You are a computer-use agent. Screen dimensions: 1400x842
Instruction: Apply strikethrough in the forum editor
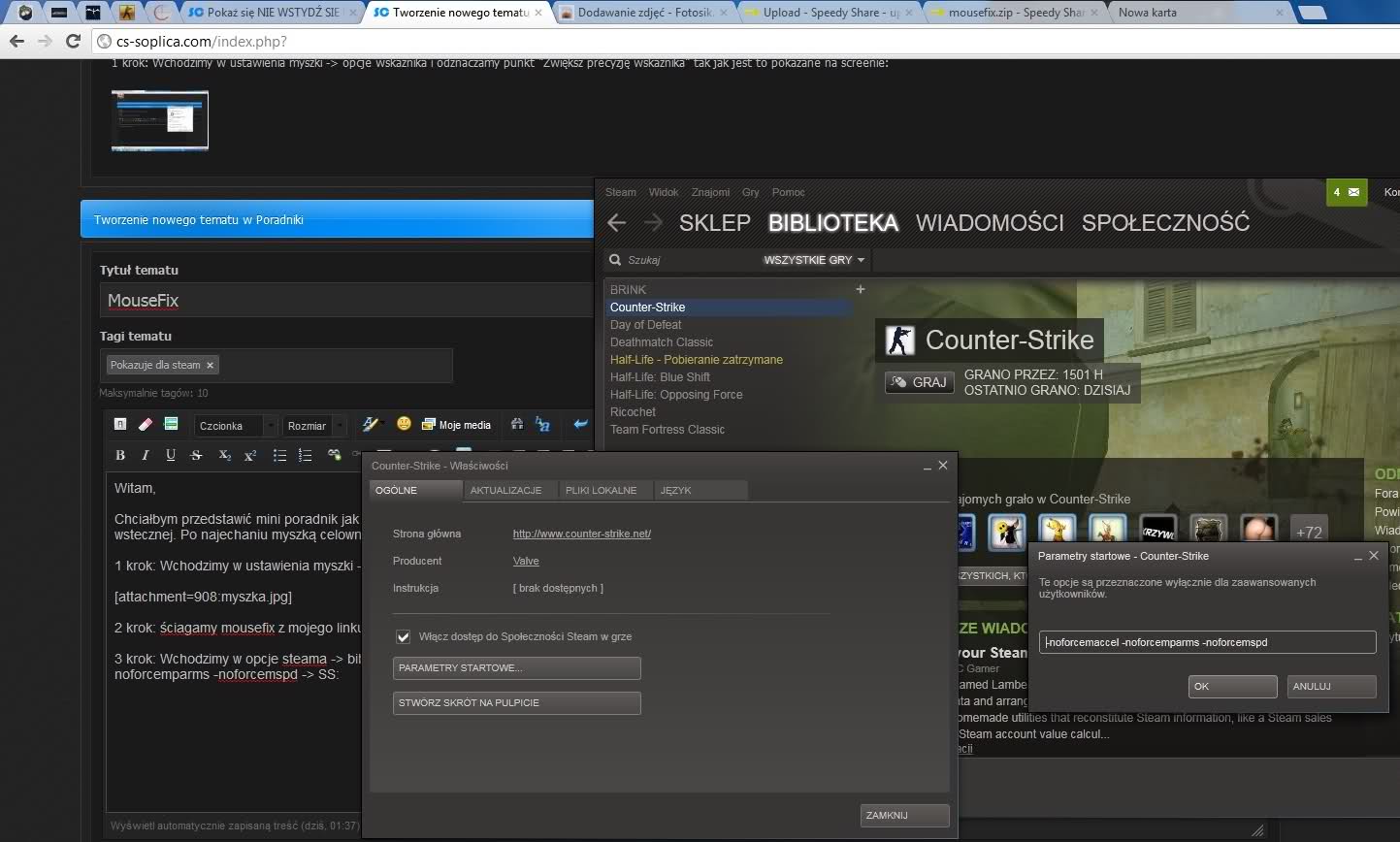pos(196,455)
